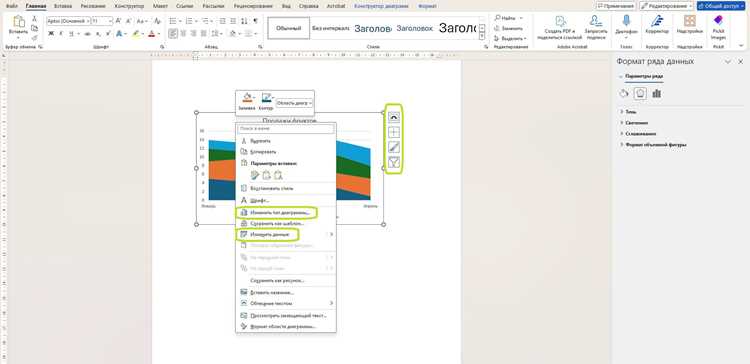Click the Корректор (Editor) icon

[657, 21]
